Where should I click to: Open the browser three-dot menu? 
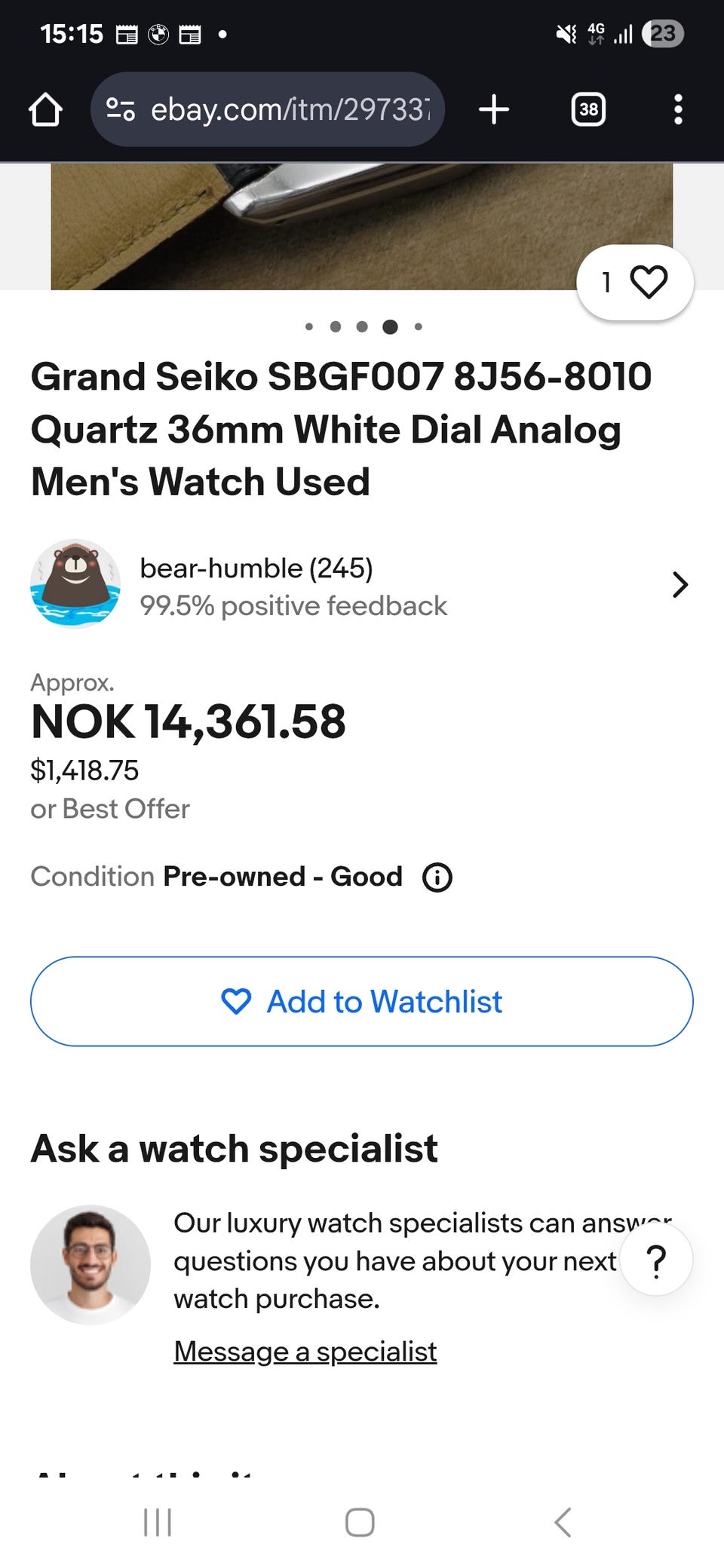[x=678, y=109]
